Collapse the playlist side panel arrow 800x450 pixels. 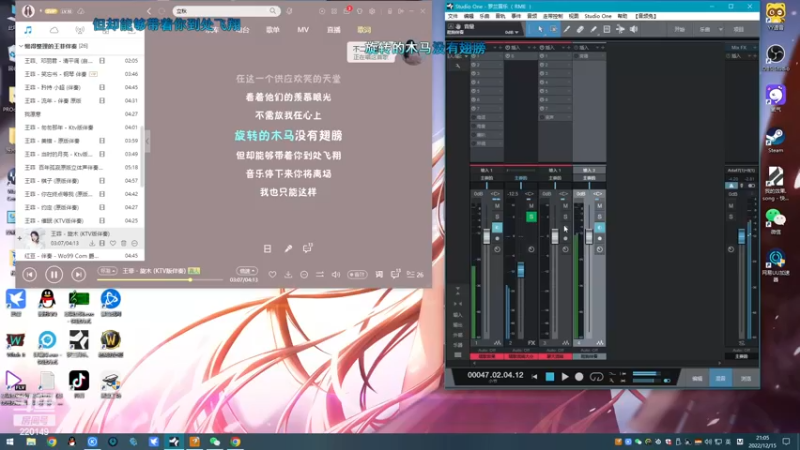[x=147, y=141]
